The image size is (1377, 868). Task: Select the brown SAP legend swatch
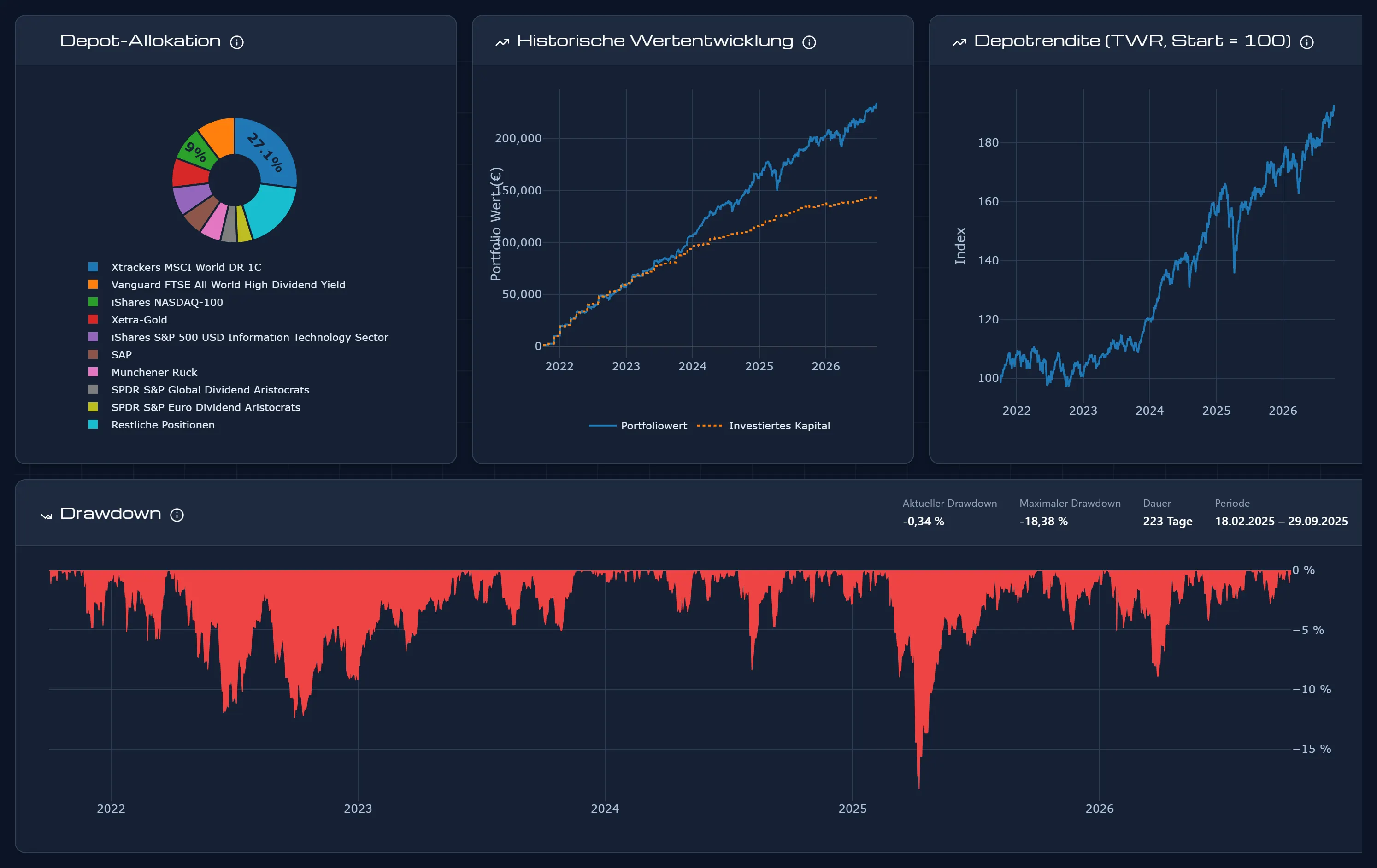coord(93,354)
